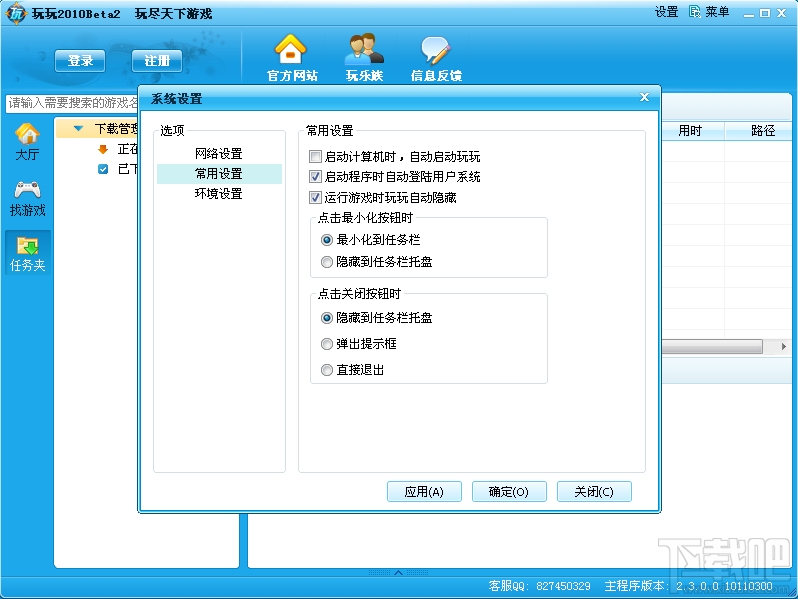Screen dimensions: 798x599
Task: Click scrollbar right arrow in task list
Action: tap(784, 347)
